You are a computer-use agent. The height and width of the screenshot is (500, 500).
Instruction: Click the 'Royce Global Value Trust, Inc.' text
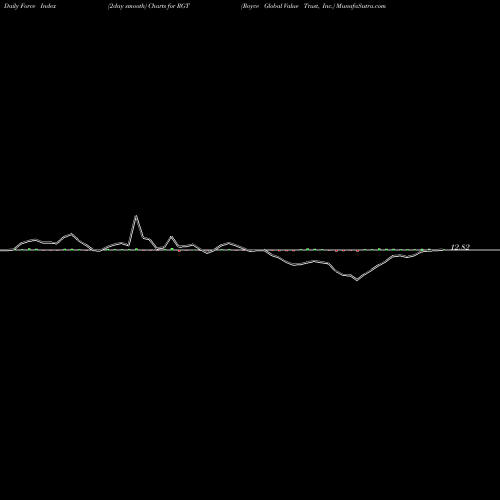[287, 6]
